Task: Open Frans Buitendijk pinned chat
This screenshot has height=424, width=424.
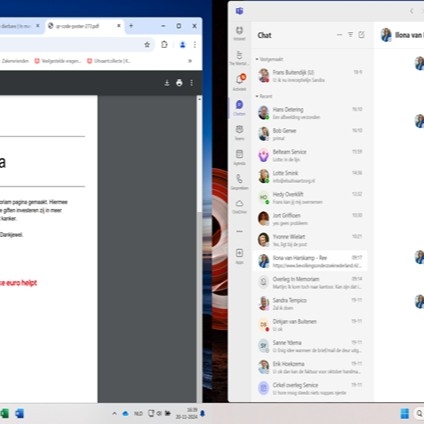Action: (310, 76)
